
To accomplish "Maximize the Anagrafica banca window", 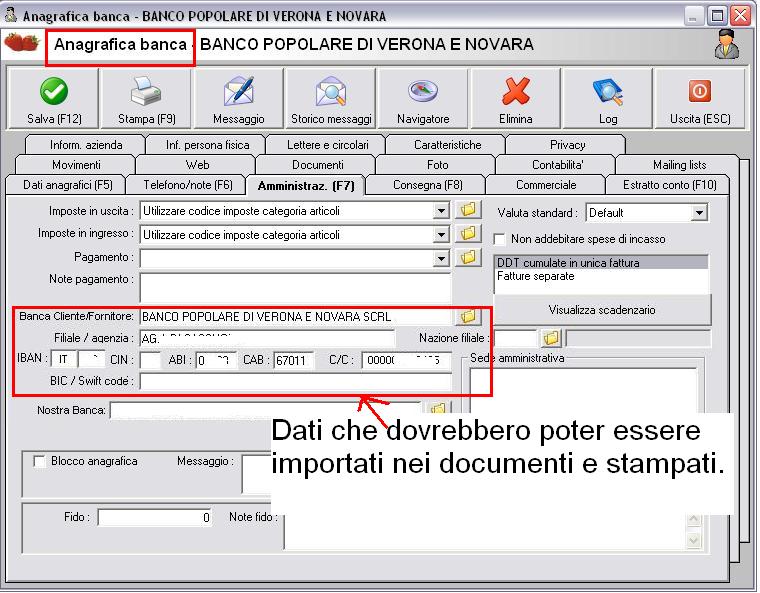I will click(717, 16).
